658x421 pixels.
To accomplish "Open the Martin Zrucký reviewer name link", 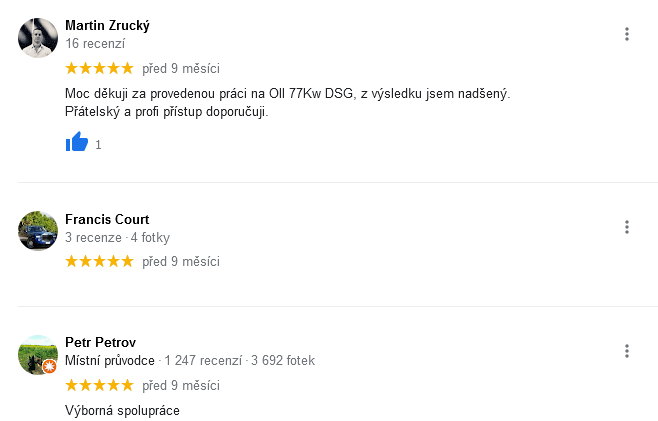I will click(x=107, y=26).
